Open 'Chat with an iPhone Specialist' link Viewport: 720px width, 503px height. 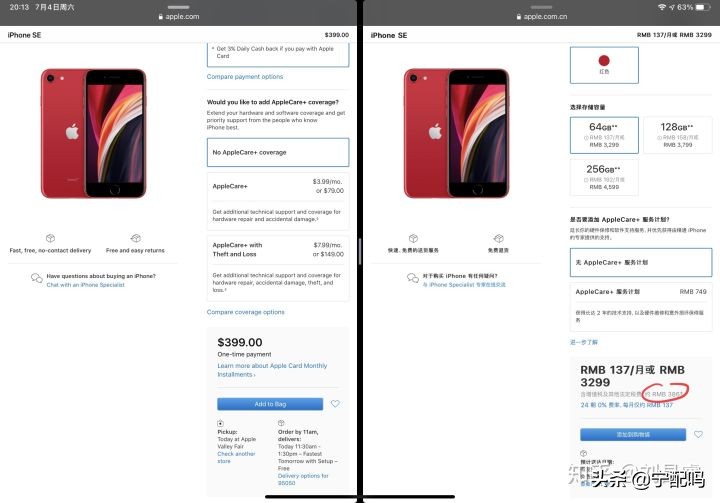tap(86, 285)
